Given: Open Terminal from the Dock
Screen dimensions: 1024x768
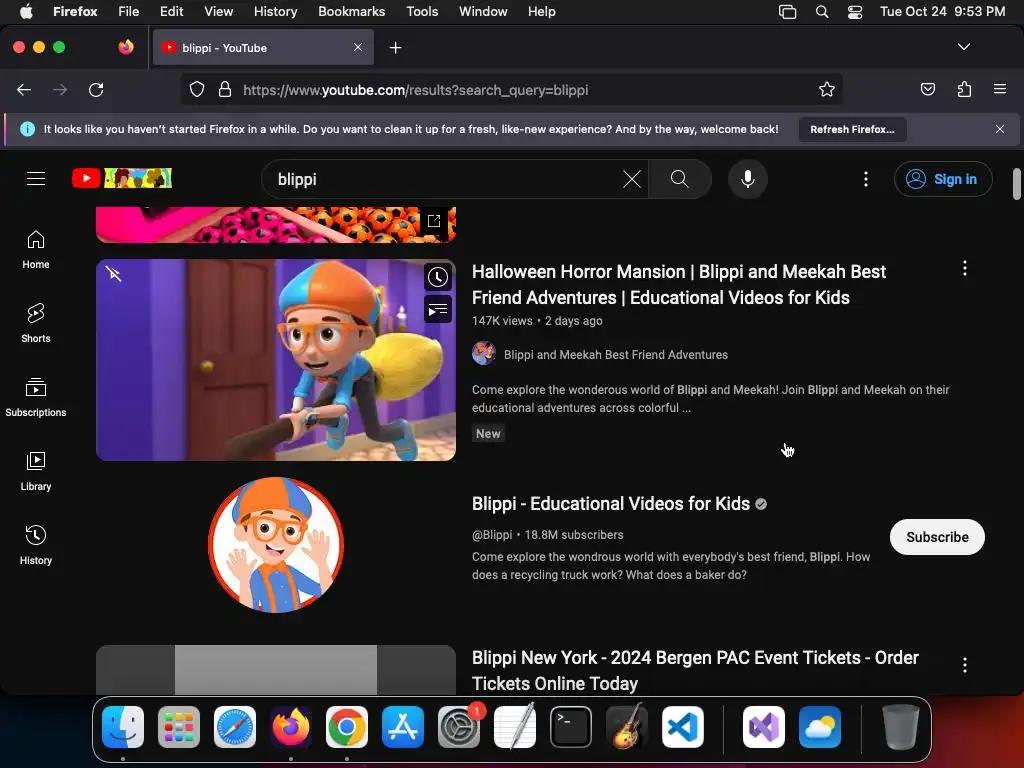Looking at the screenshot, I should tap(571, 727).
